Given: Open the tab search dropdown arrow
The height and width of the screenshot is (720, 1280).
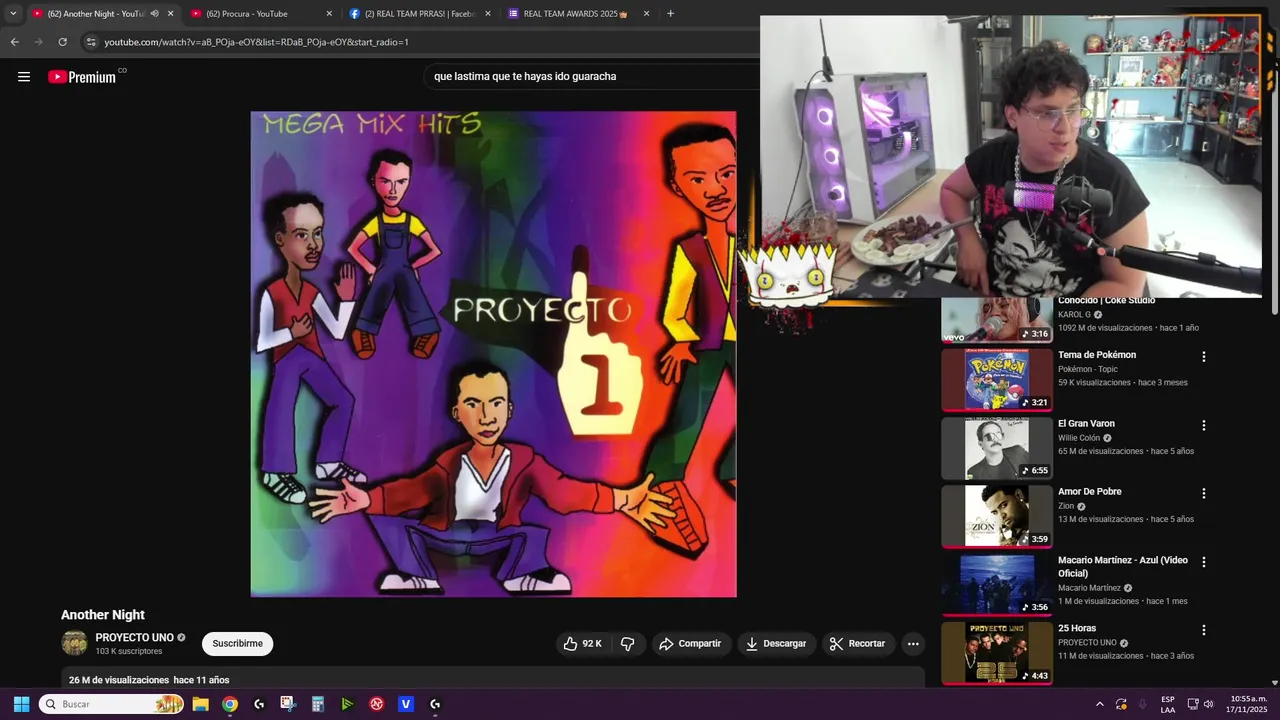Looking at the screenshot, I should pyautogui.click(x=13, y=14).
